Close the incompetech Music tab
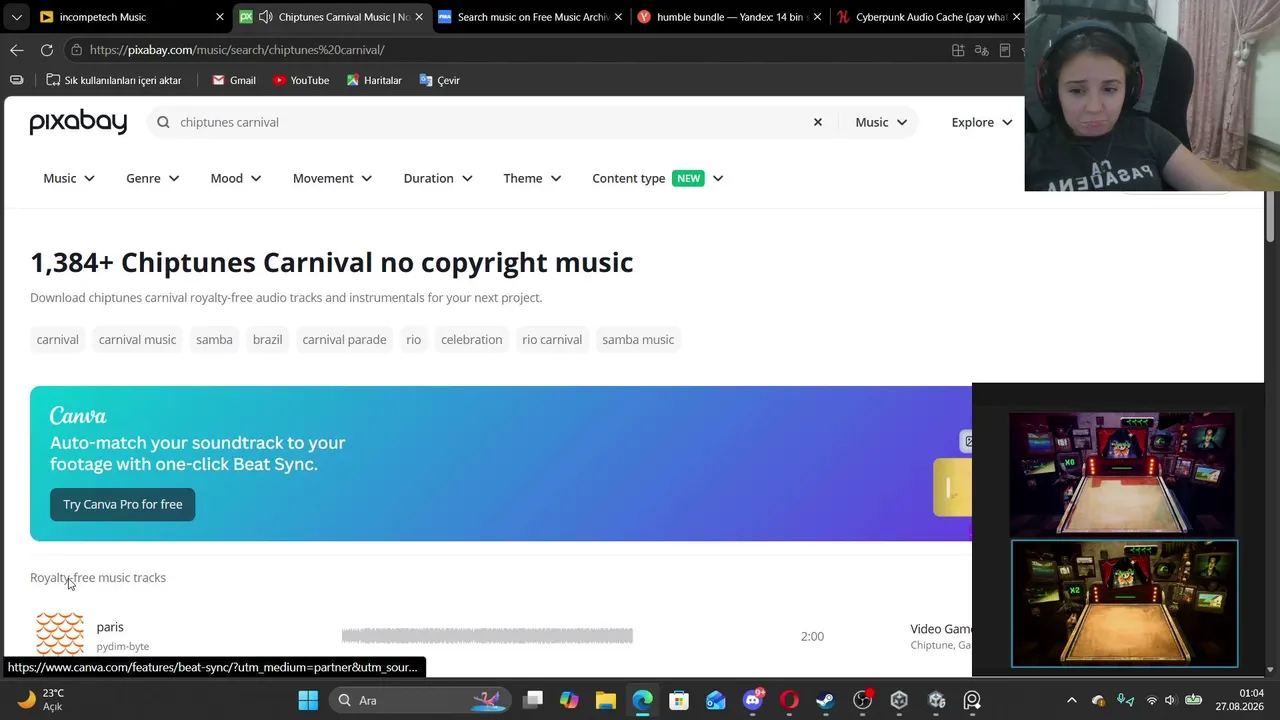1280x720 pixels. pyautogui.click(x=220, y=17)
